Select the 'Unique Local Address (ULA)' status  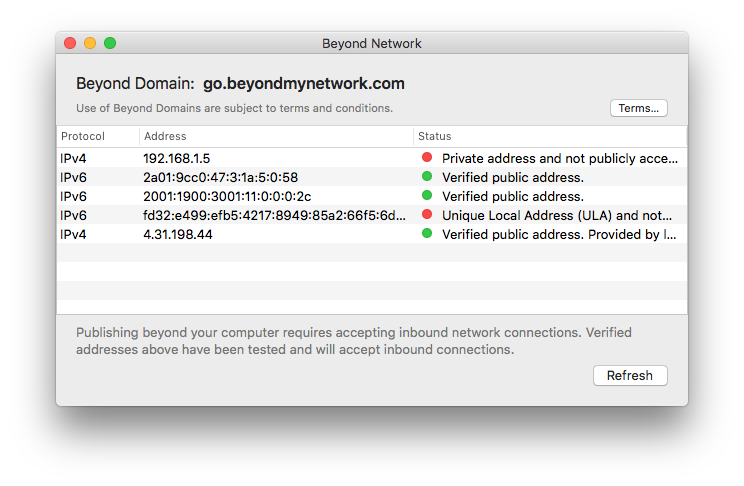557,215
